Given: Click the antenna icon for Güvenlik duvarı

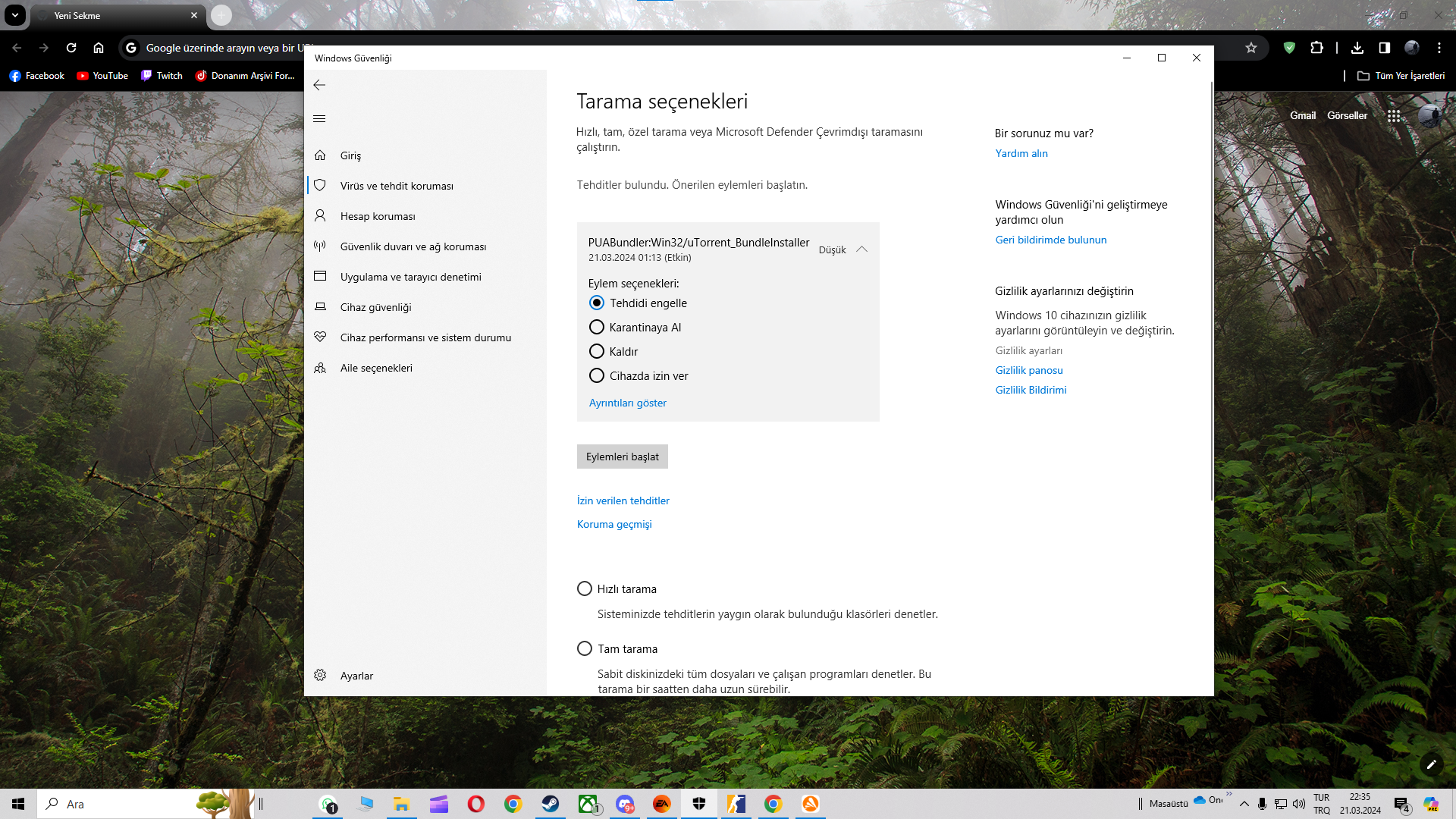Looking at the screenshot, I should click(x=320, y=246).
